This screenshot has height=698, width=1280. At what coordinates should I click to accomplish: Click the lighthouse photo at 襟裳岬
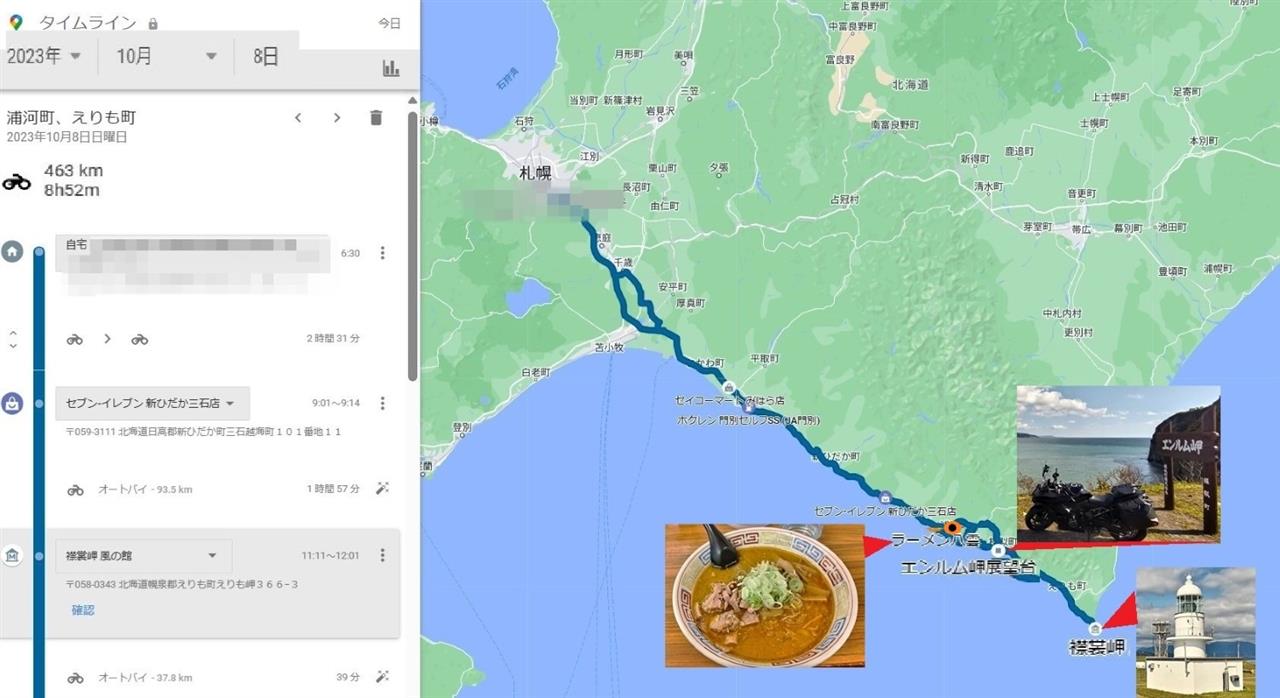pyautogui.click(x=1195, y=632)
